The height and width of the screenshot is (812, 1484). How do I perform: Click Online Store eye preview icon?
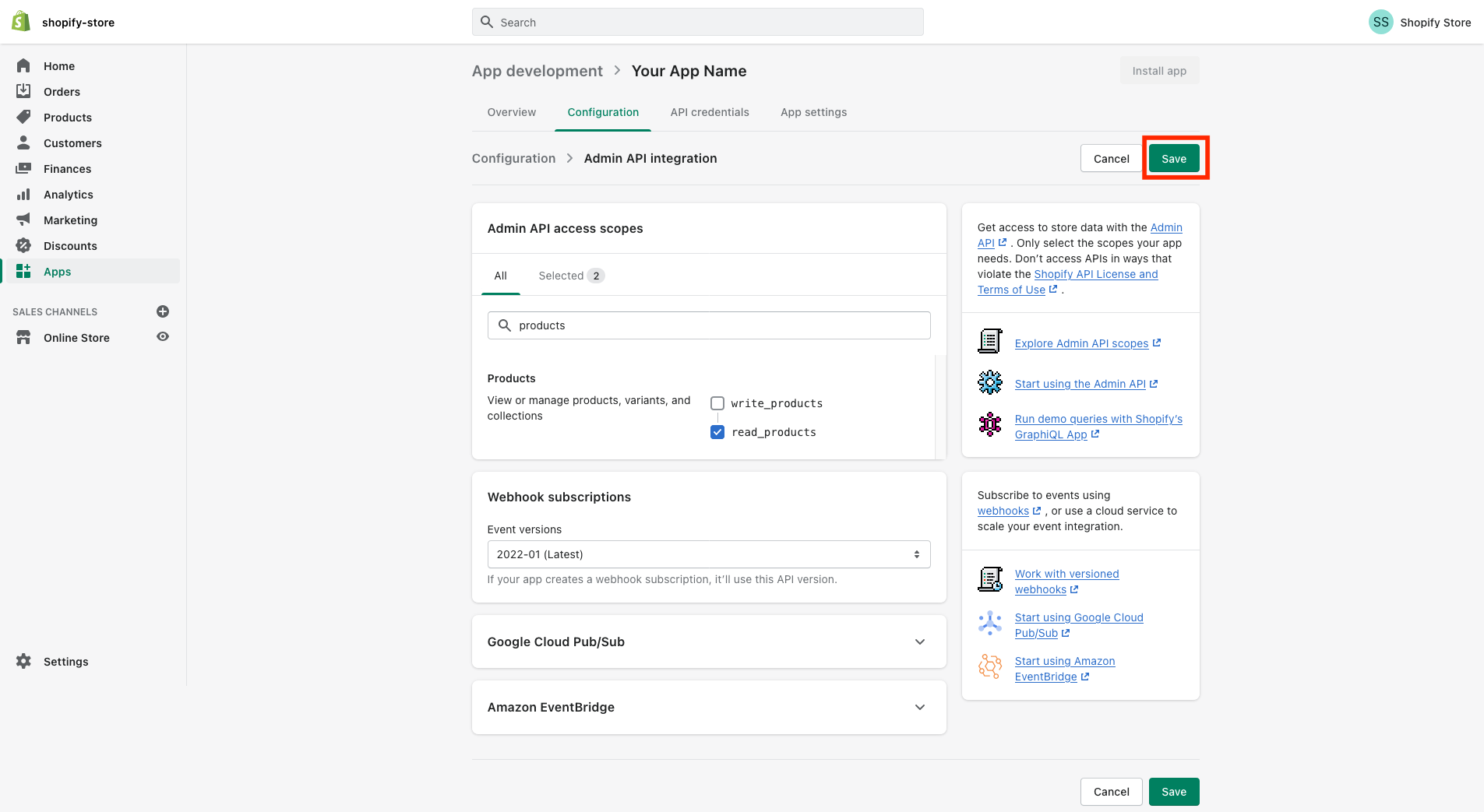[163, 337]
